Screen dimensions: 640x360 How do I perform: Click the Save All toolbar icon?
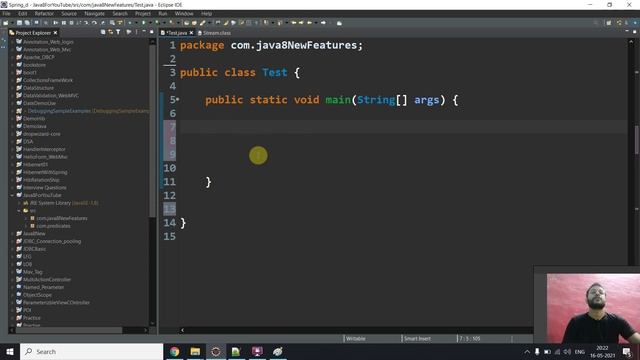(x=27, y=23)
